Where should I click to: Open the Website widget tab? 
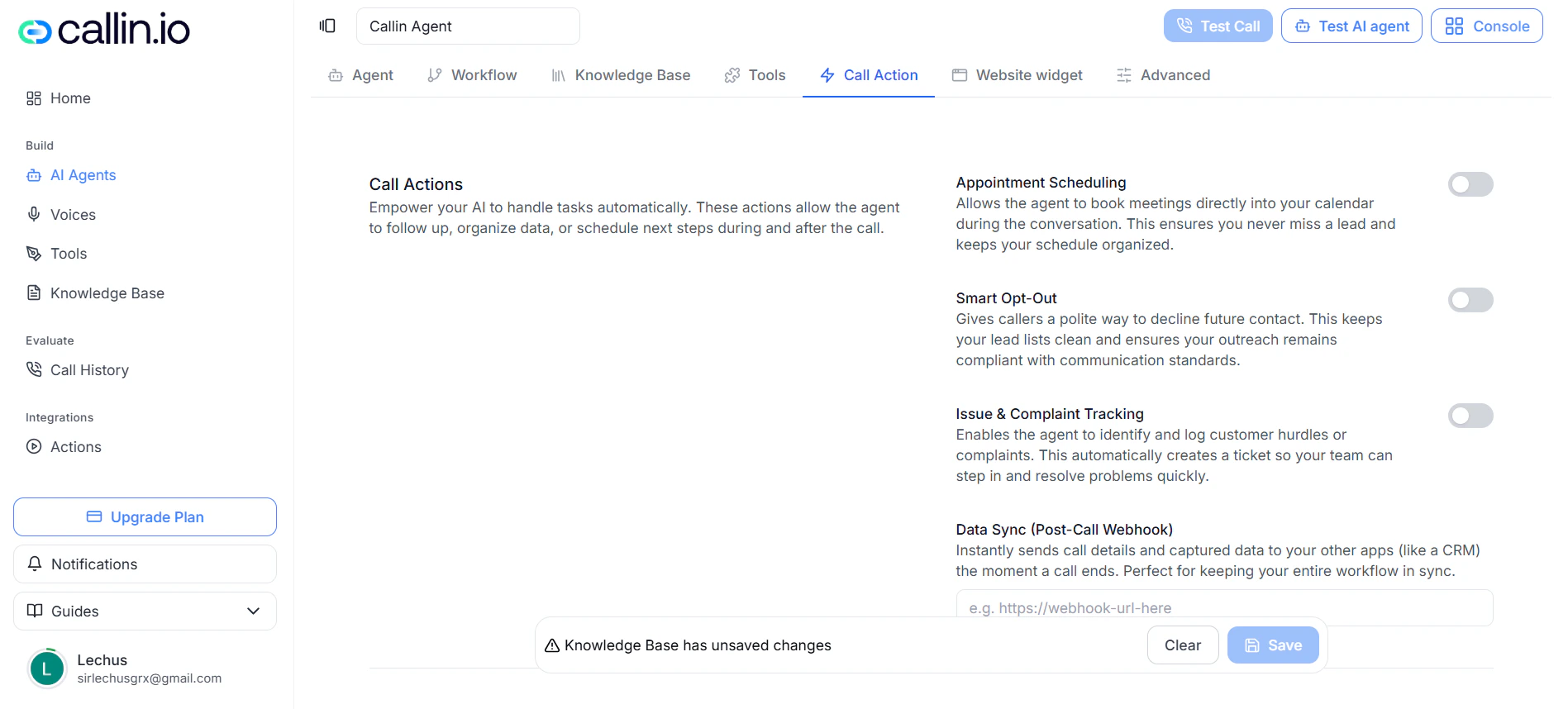[x=1018, y=75]
